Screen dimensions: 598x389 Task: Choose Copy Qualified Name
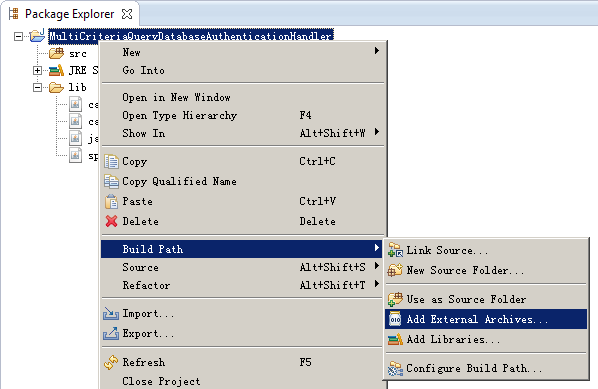coord(243,181)
